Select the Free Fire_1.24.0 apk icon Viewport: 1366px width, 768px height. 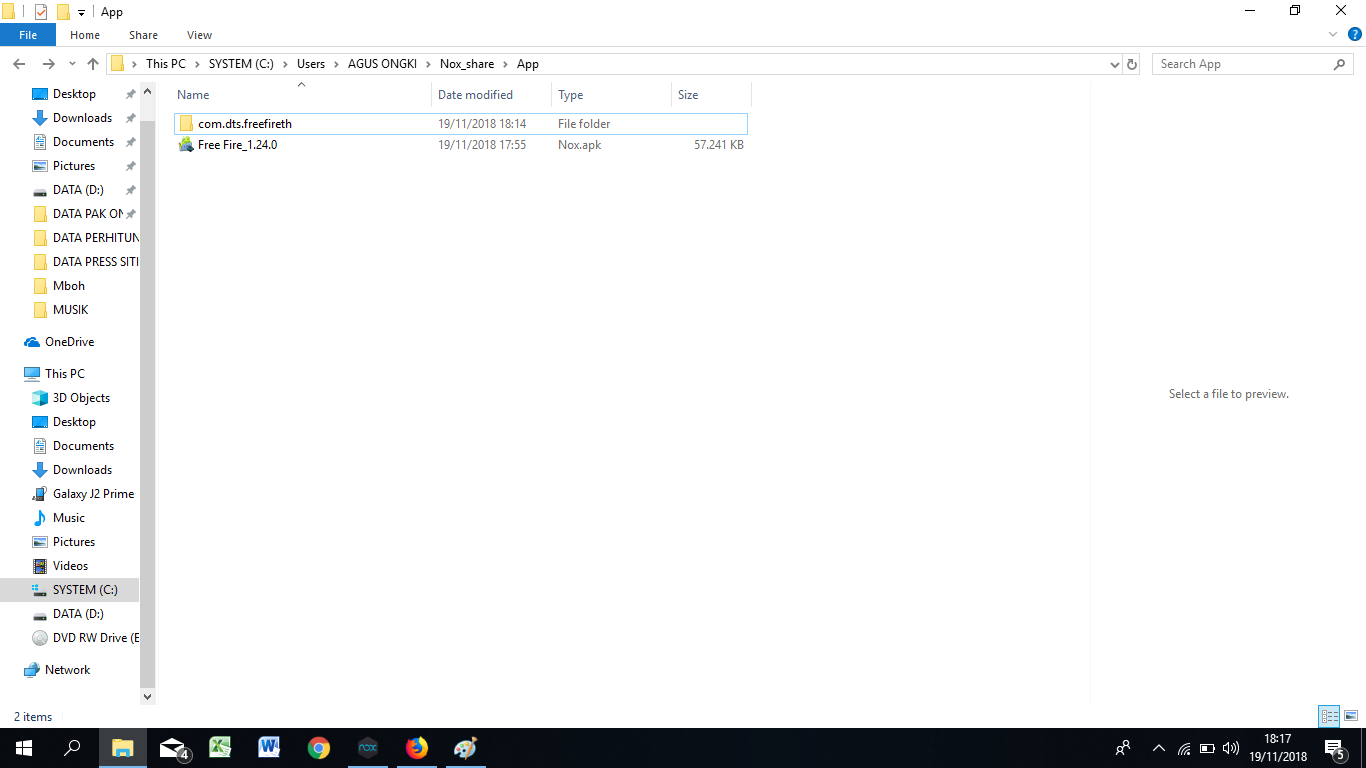coord(186,145)
